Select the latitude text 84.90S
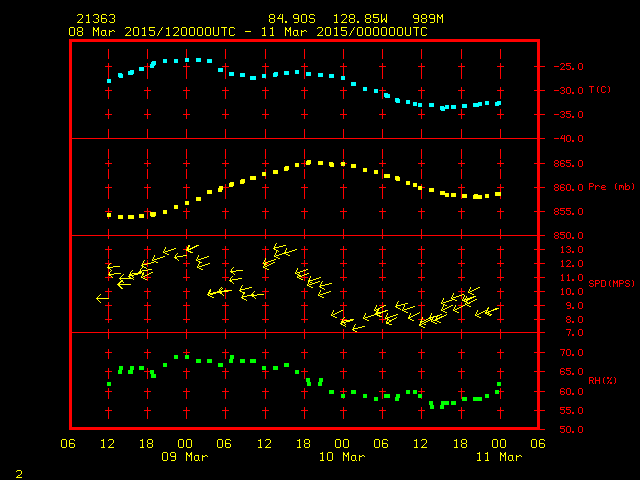The height and width of the screenshot is (480, 640). click(x=292, y=19)
